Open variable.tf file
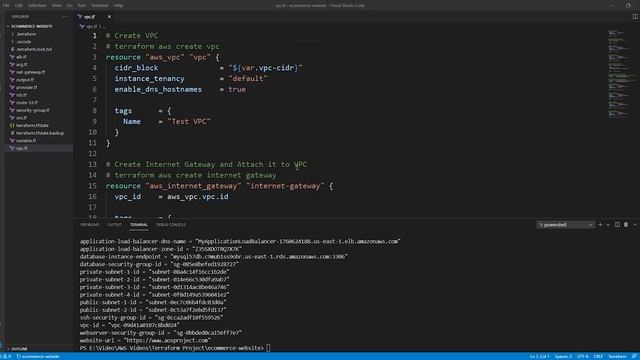 coord(26,140)
